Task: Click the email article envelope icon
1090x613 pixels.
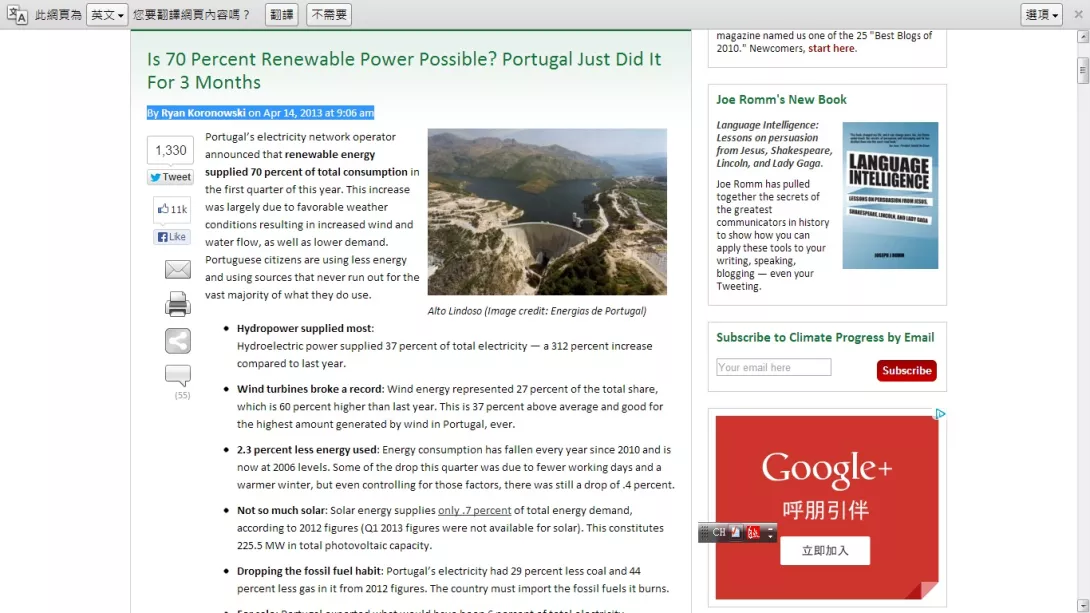Action: (x=177, y=269)
